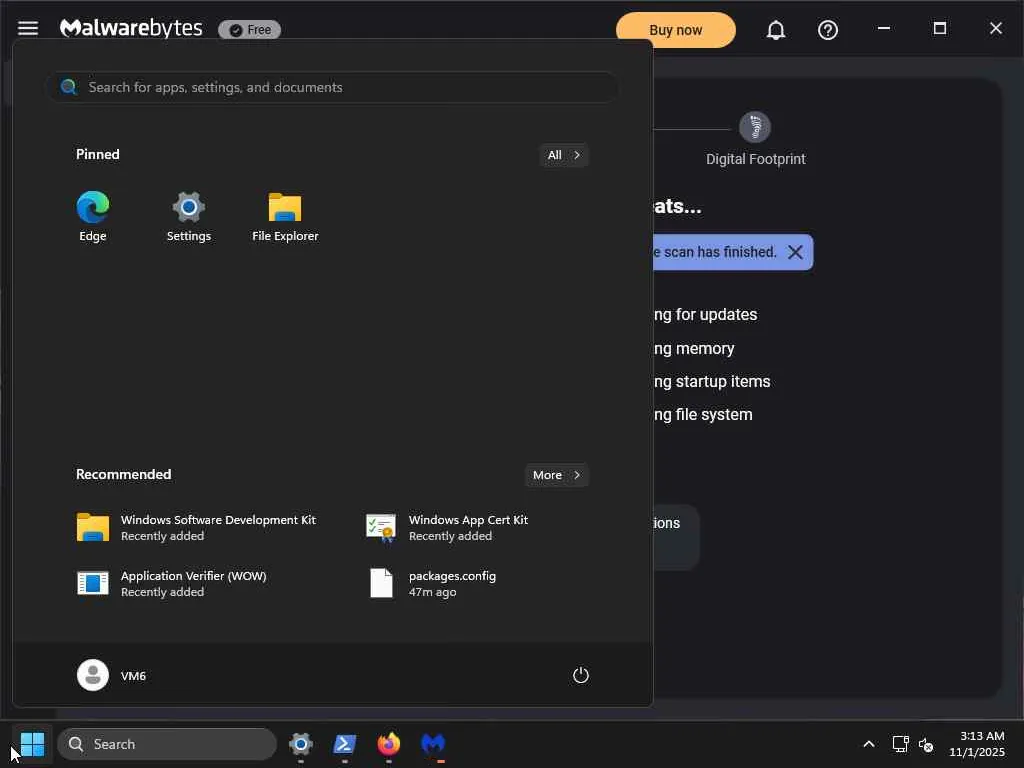
Task: Click the Start menu search field
Action: coord(332,87)
